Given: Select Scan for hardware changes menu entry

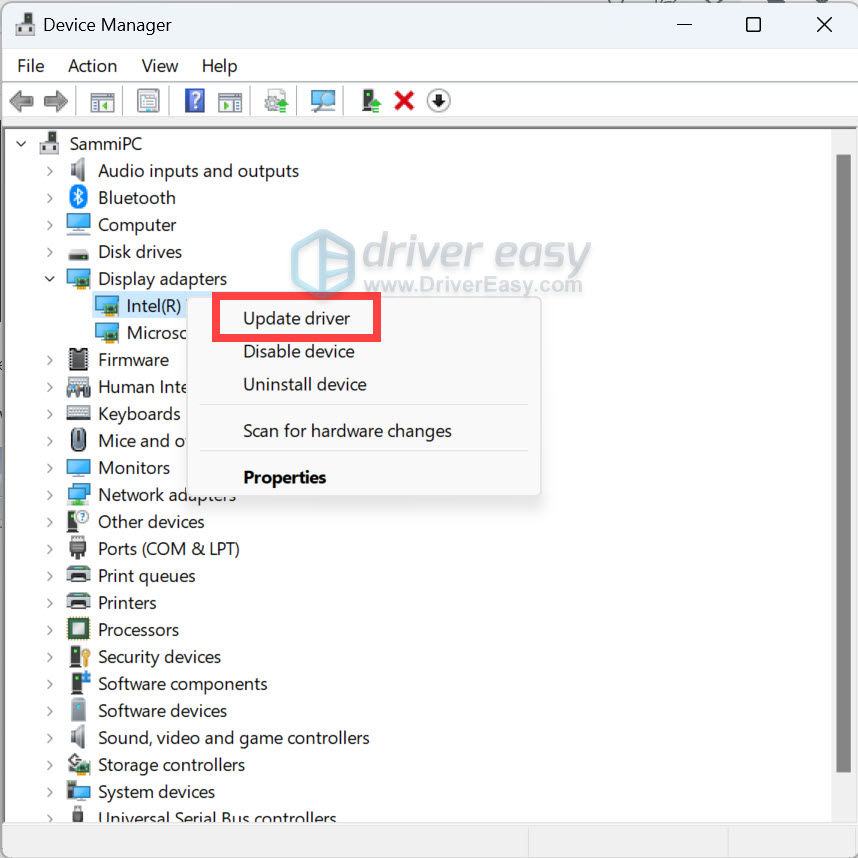Looking at the screenshot, I should pyautogui.click(x=347, y=431).
